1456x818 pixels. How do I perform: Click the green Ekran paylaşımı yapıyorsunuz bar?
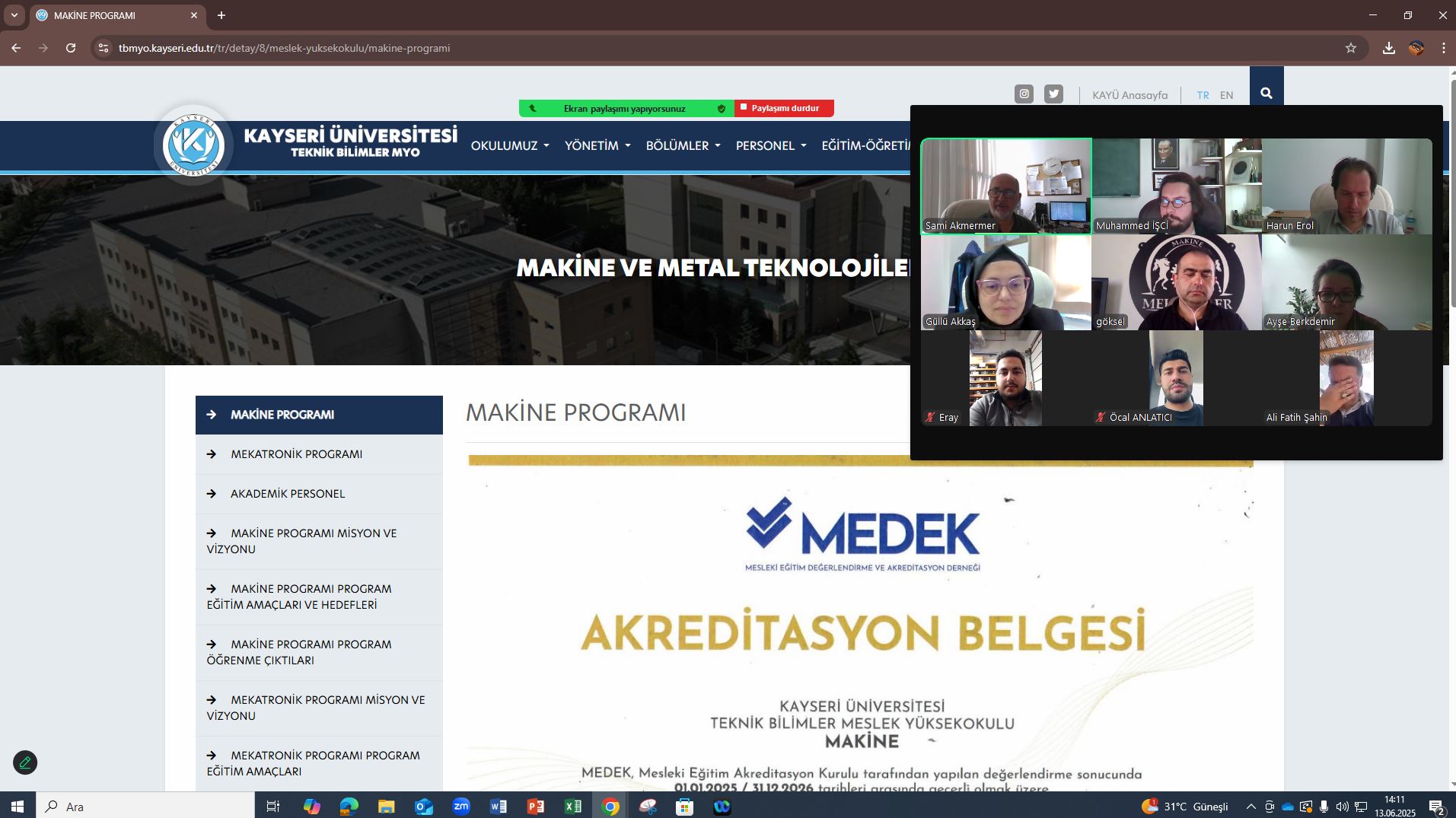click(x=626, y=108)
